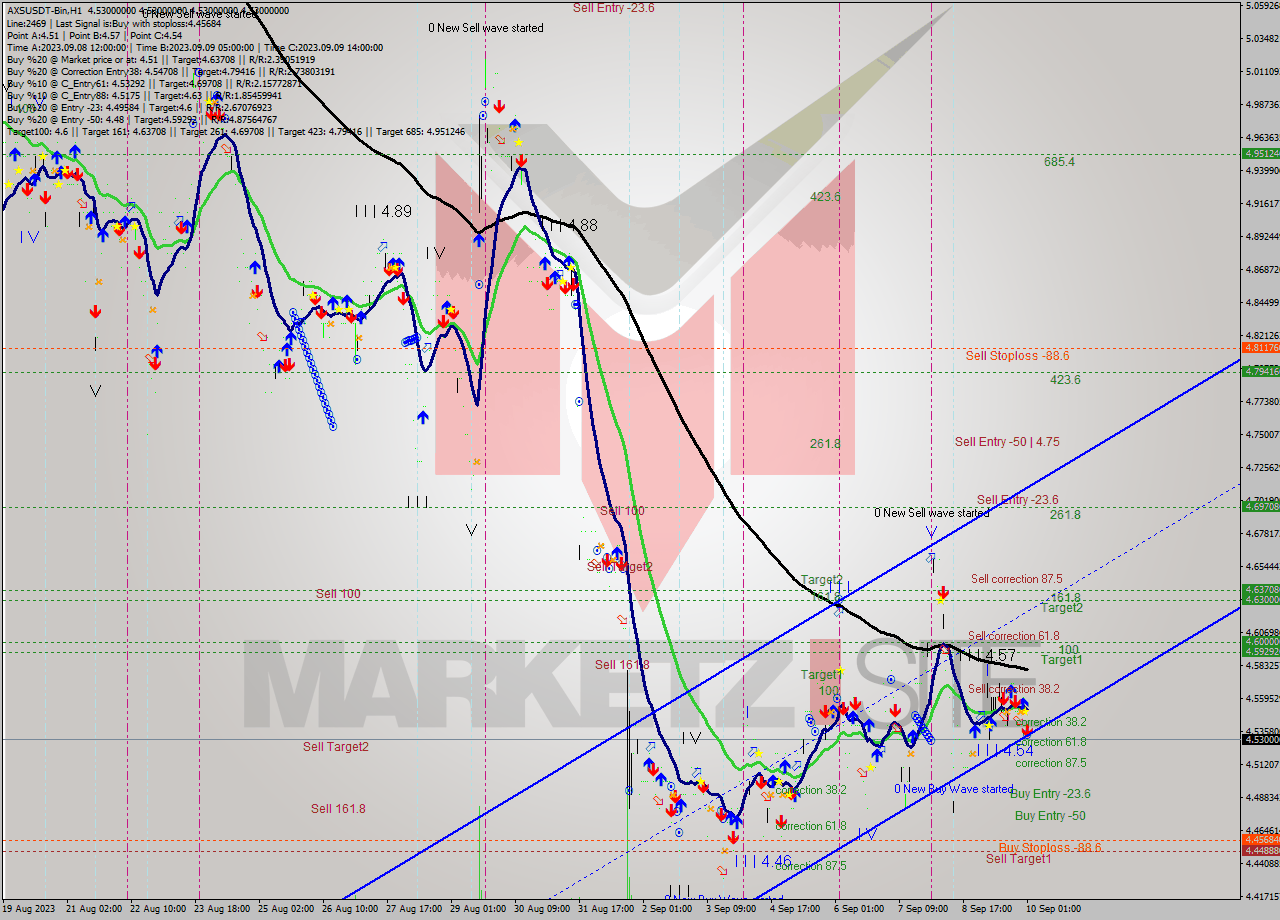Screen dimensions: 1280x920
Task: Click the green 4.63708 price tag
Action: tap(1260, 590)
